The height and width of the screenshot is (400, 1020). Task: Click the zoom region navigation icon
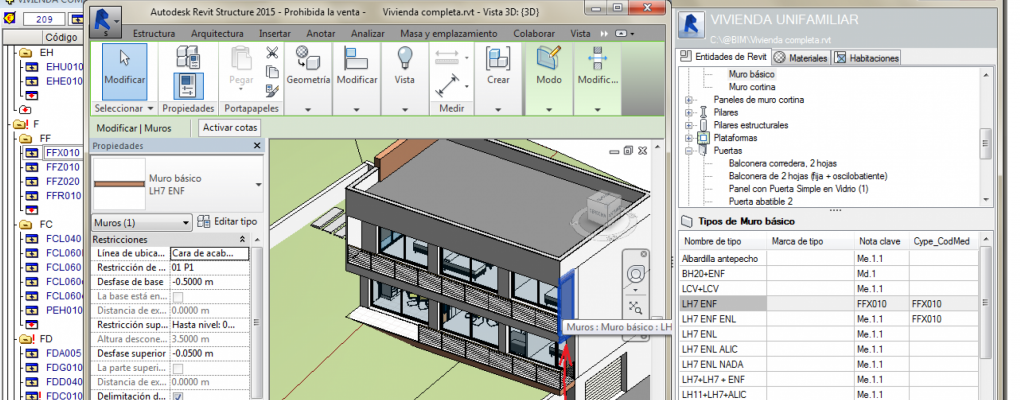pyautogui.click(x=636, y=307)
